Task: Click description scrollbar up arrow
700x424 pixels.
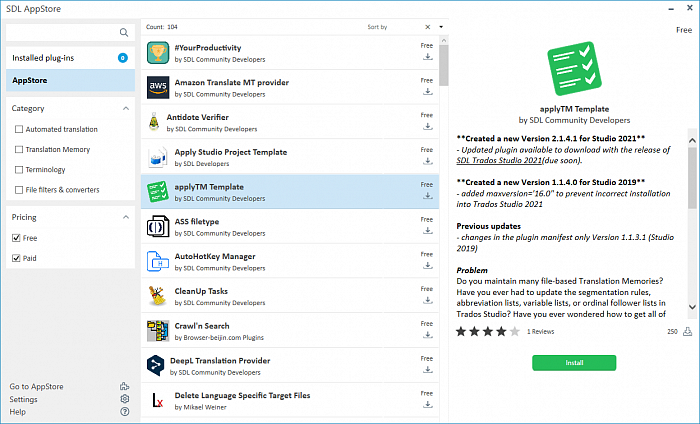Action: 692,141
